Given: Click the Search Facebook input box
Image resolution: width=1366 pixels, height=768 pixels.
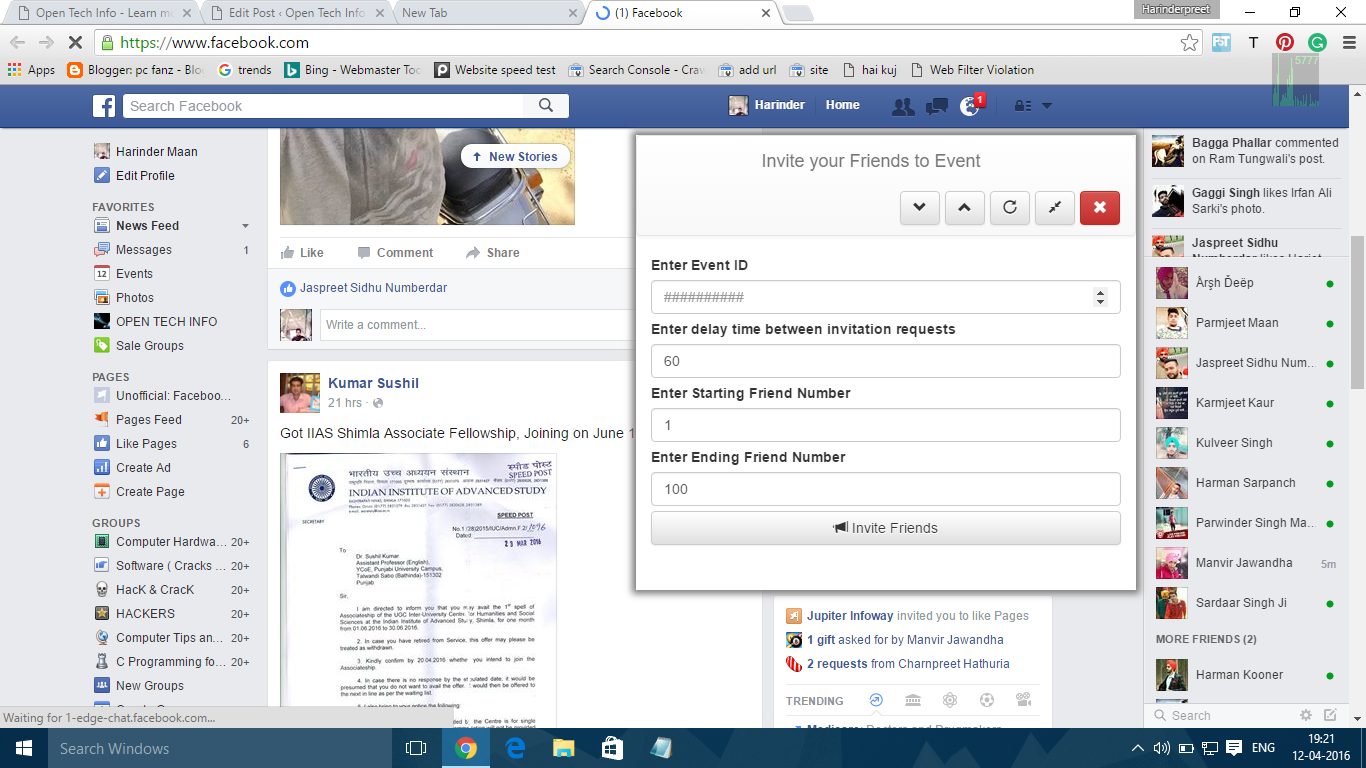Looking at the screenshot, I should tap(323, 106).
